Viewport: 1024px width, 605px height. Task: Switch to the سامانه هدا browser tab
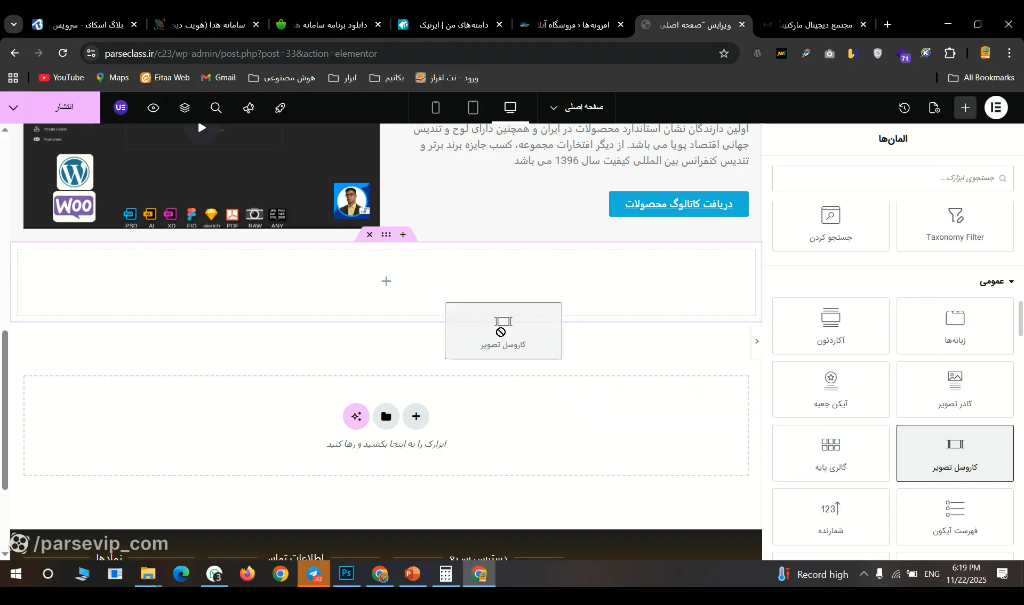[206, 25]
